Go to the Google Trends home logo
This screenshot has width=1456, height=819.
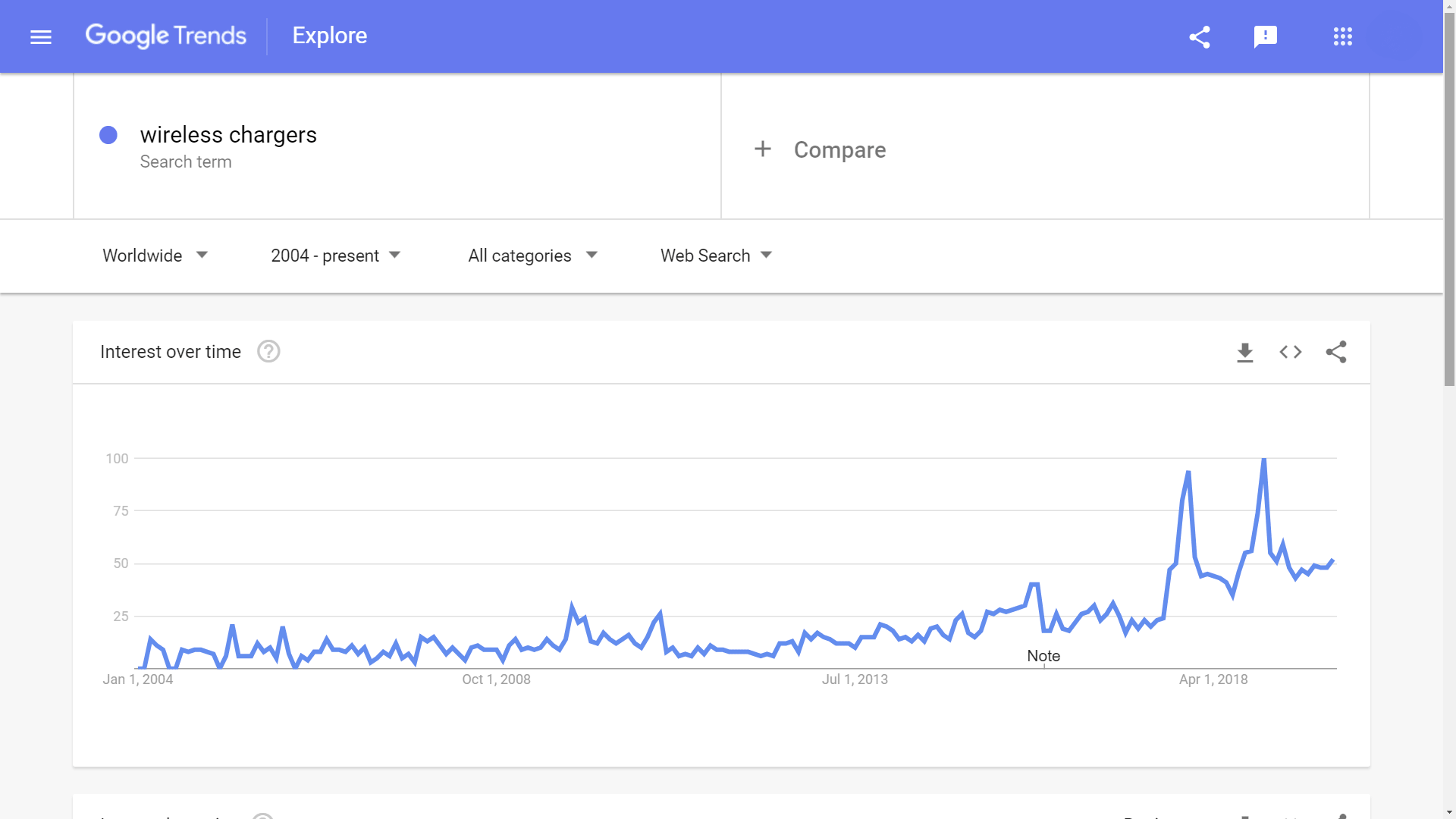pyautogui.click(x=166, y=36)
